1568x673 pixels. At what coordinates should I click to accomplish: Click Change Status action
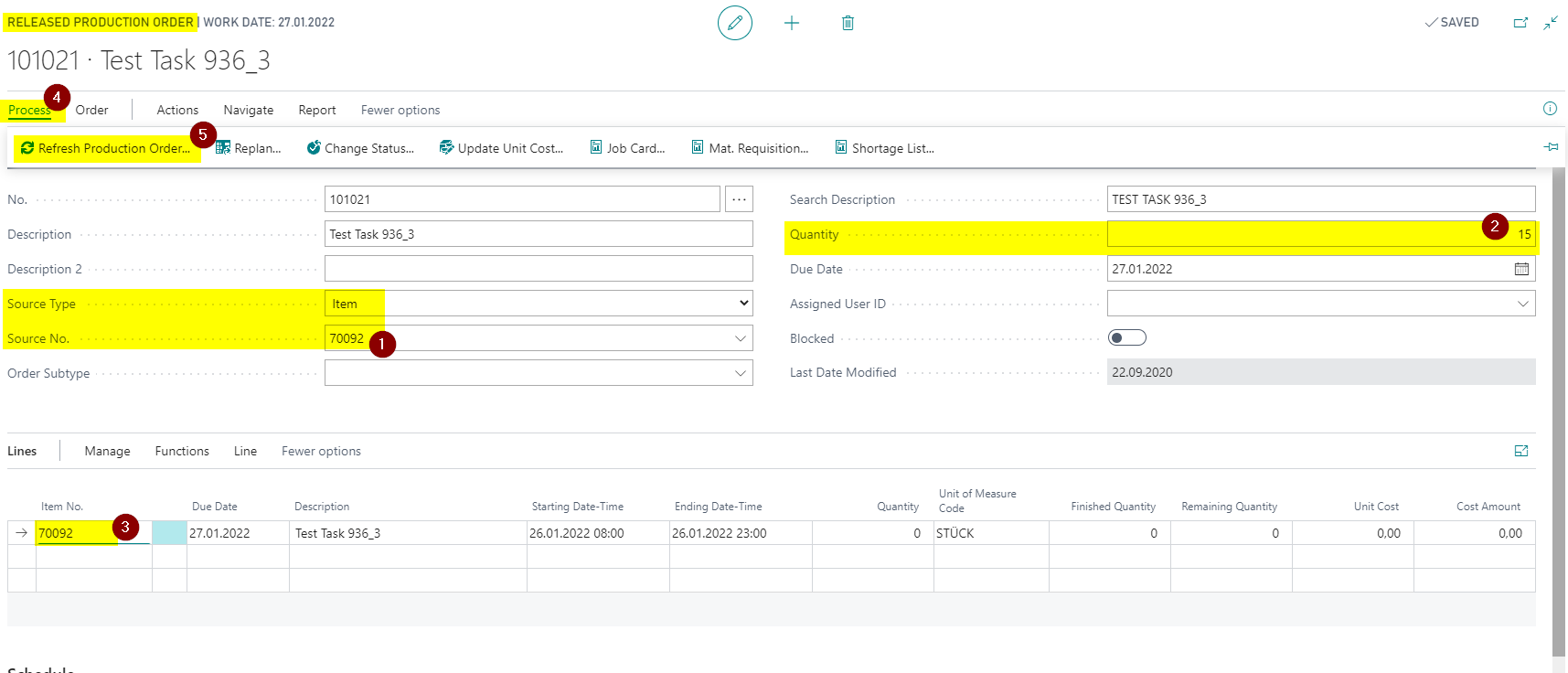360,148
